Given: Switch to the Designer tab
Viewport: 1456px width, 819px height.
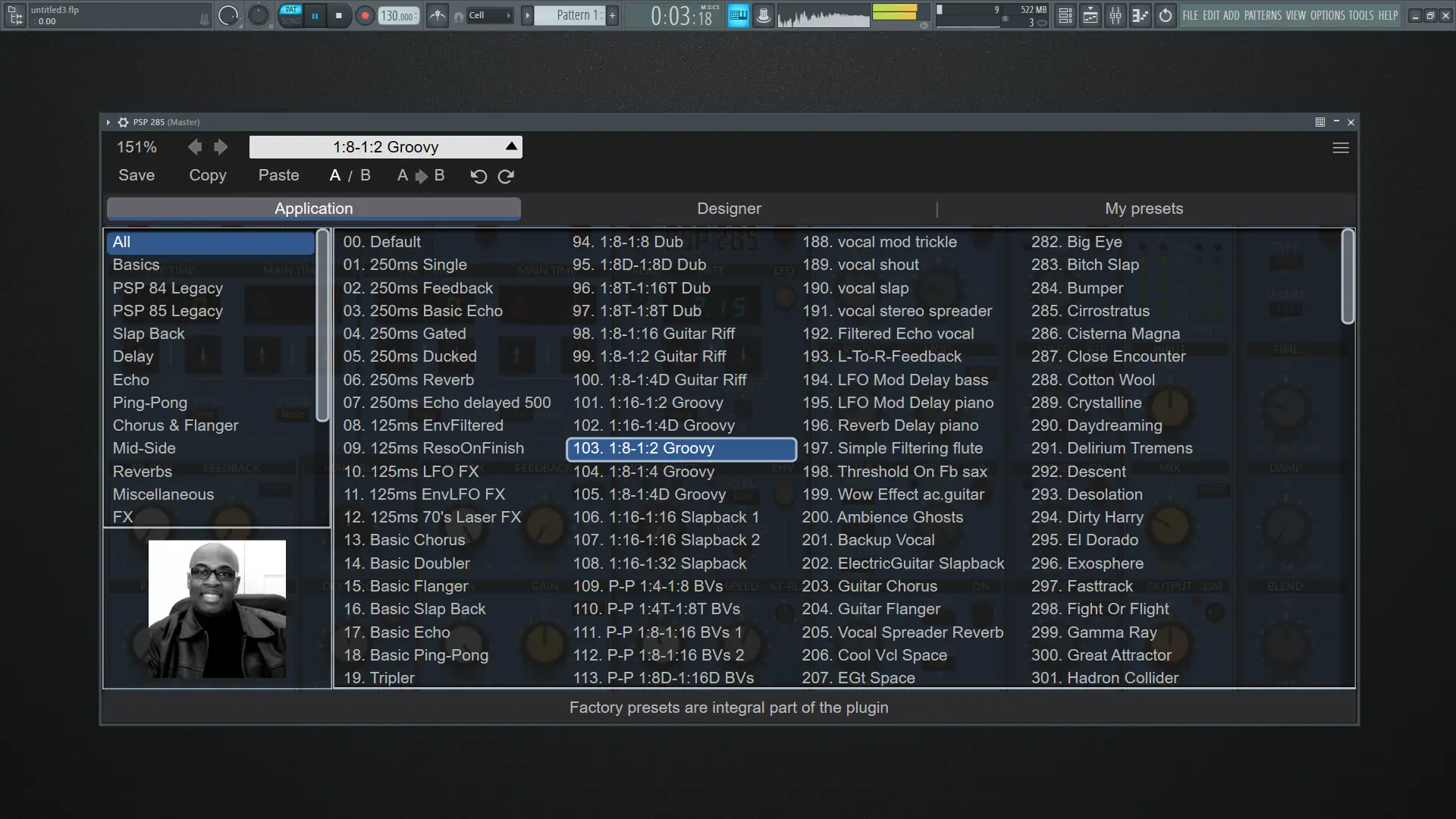Looking at the screenshot, I should 729,209.
